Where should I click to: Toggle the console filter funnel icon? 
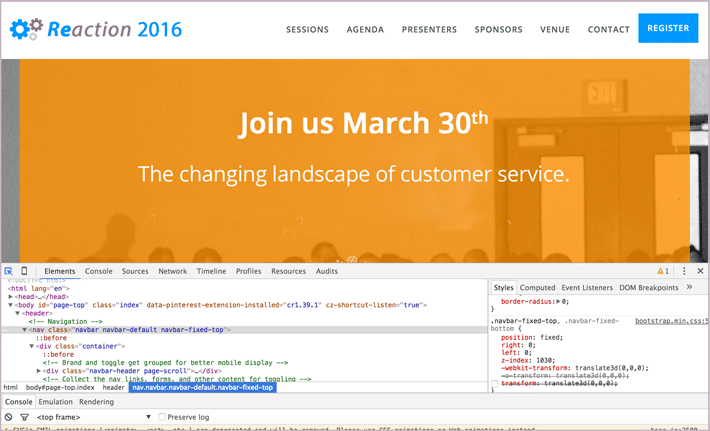(24, 417)
